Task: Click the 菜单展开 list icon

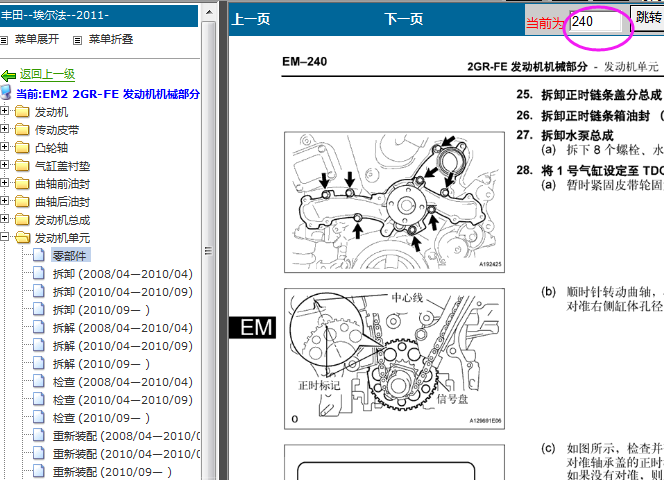Action: [x=4, y=40]
